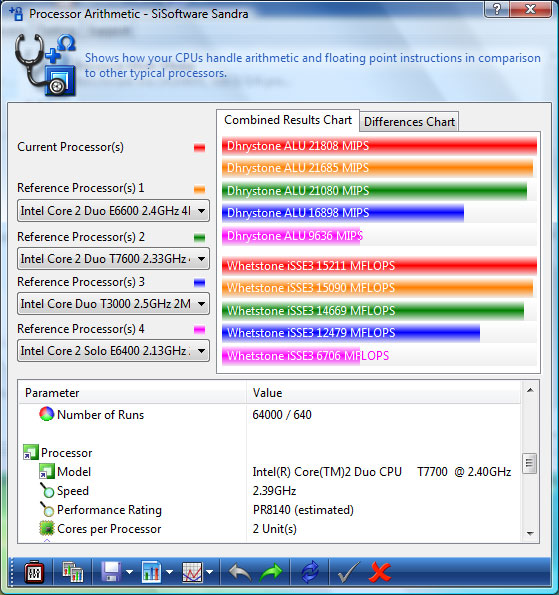Open Reference Processor 4 dropdown (Core 2 Solo E6400)
Image resolution: width=559 pixels, height=595 pixels.
[x=113, y=351]
